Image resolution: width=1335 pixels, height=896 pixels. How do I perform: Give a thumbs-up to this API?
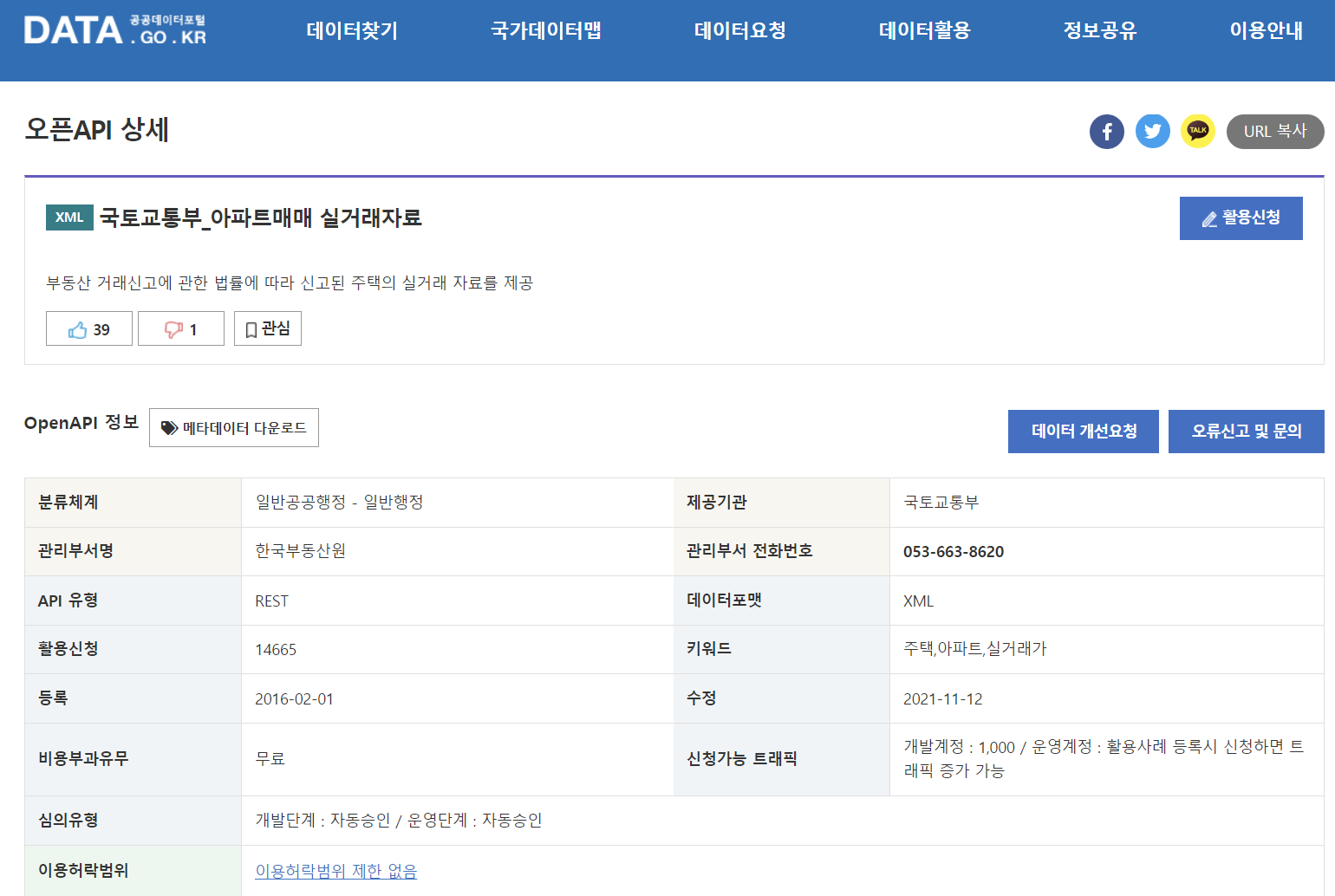pos(88,328)
